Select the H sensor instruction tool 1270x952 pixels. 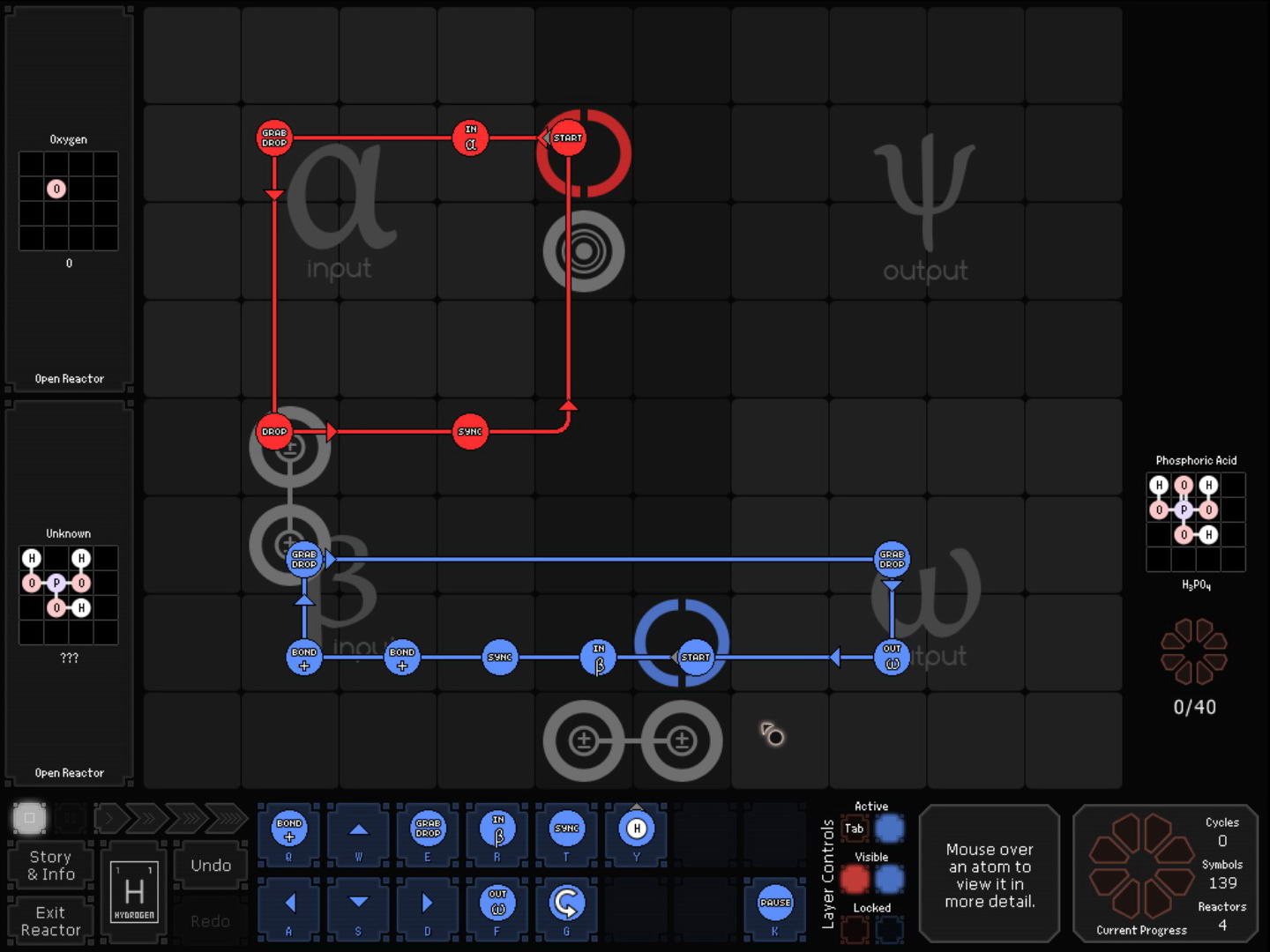tap(636, 829)
